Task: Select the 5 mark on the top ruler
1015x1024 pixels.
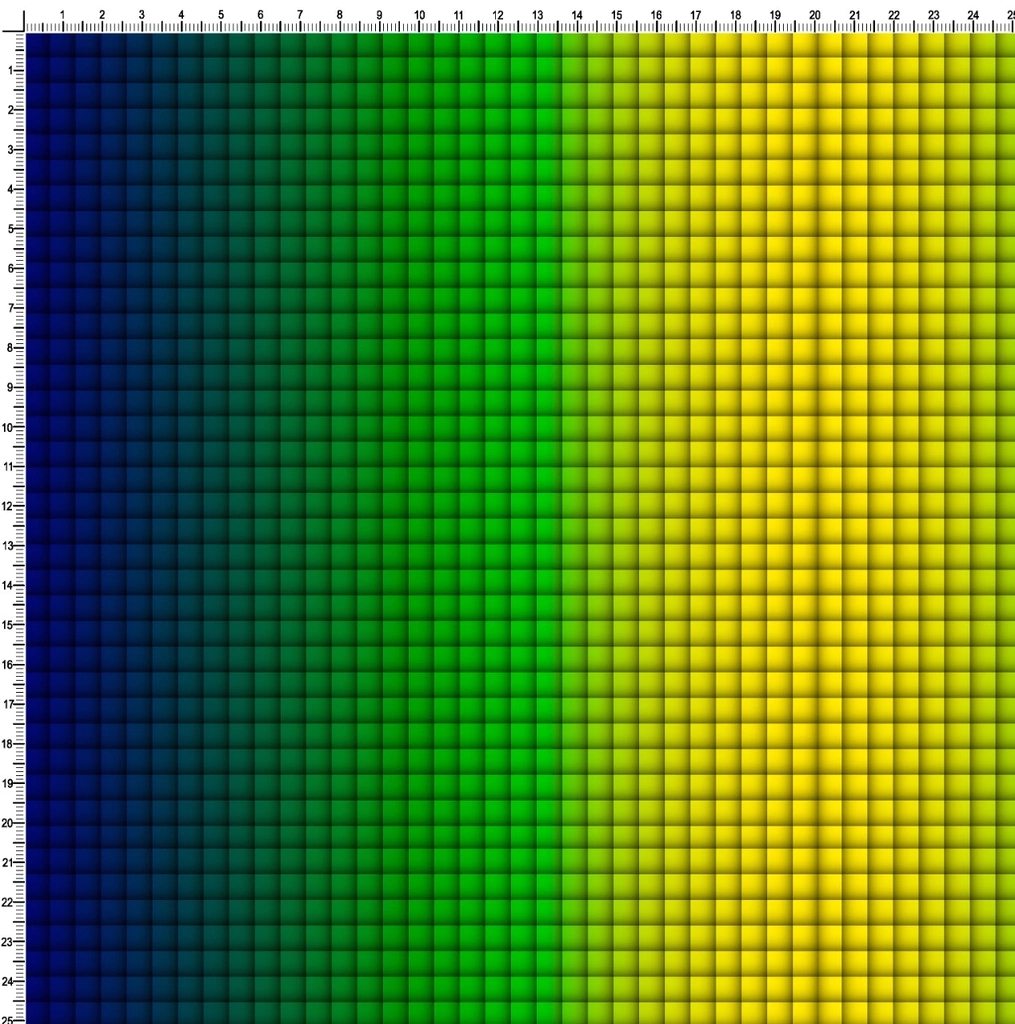Action: pos(221,14)
